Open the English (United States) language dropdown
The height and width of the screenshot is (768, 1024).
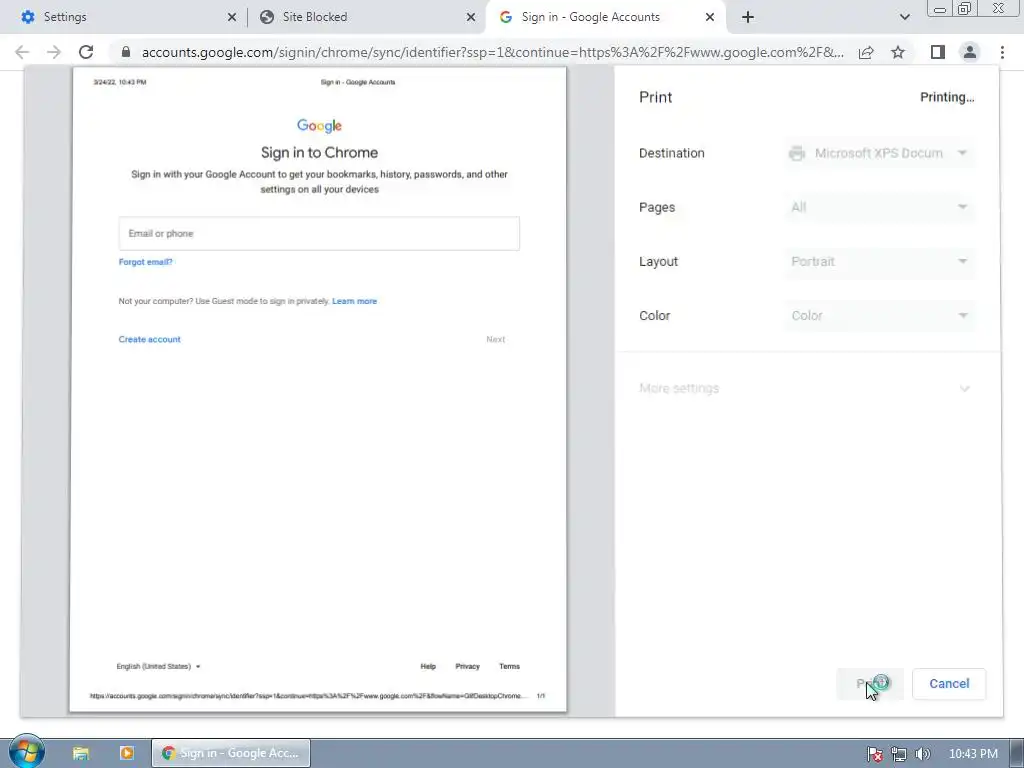(x=159, y=667)
